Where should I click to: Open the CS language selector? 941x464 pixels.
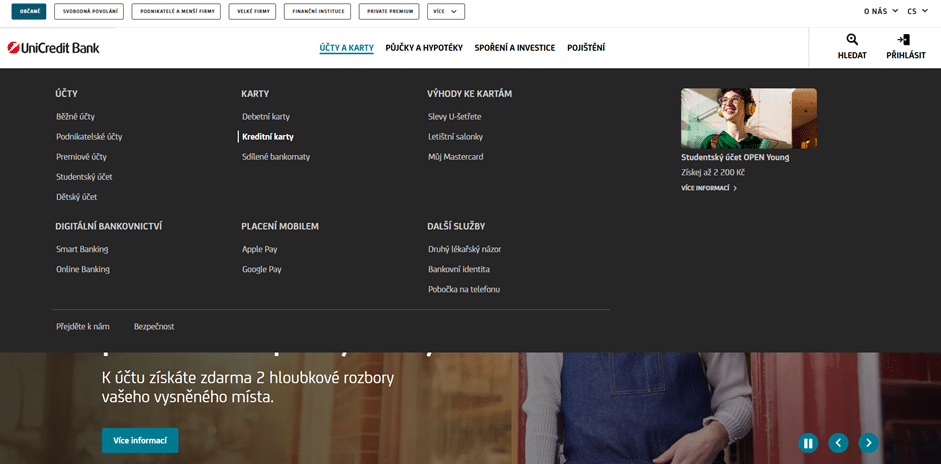click(x=917, y=12)
